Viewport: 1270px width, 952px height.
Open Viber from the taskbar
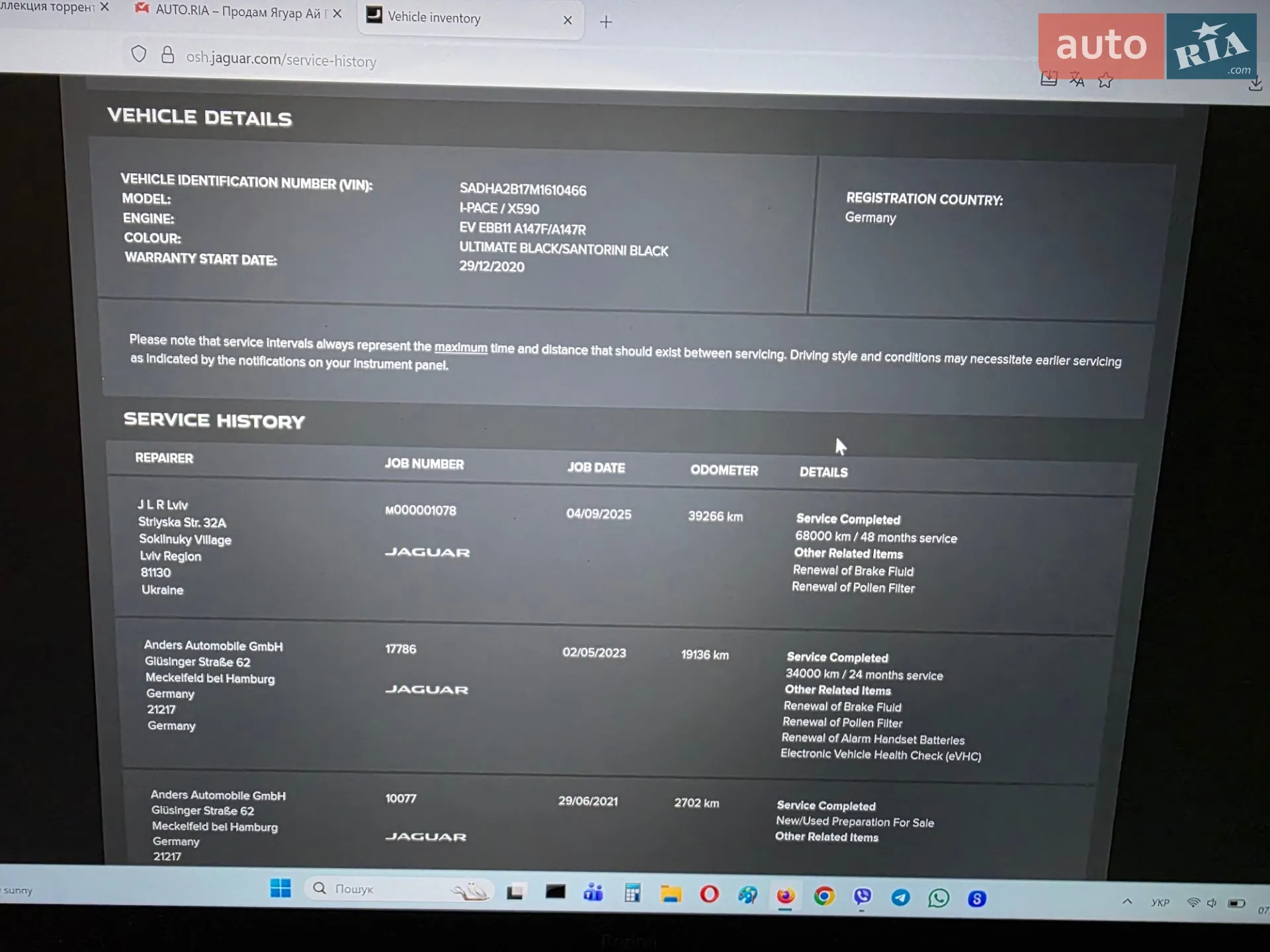863,896
